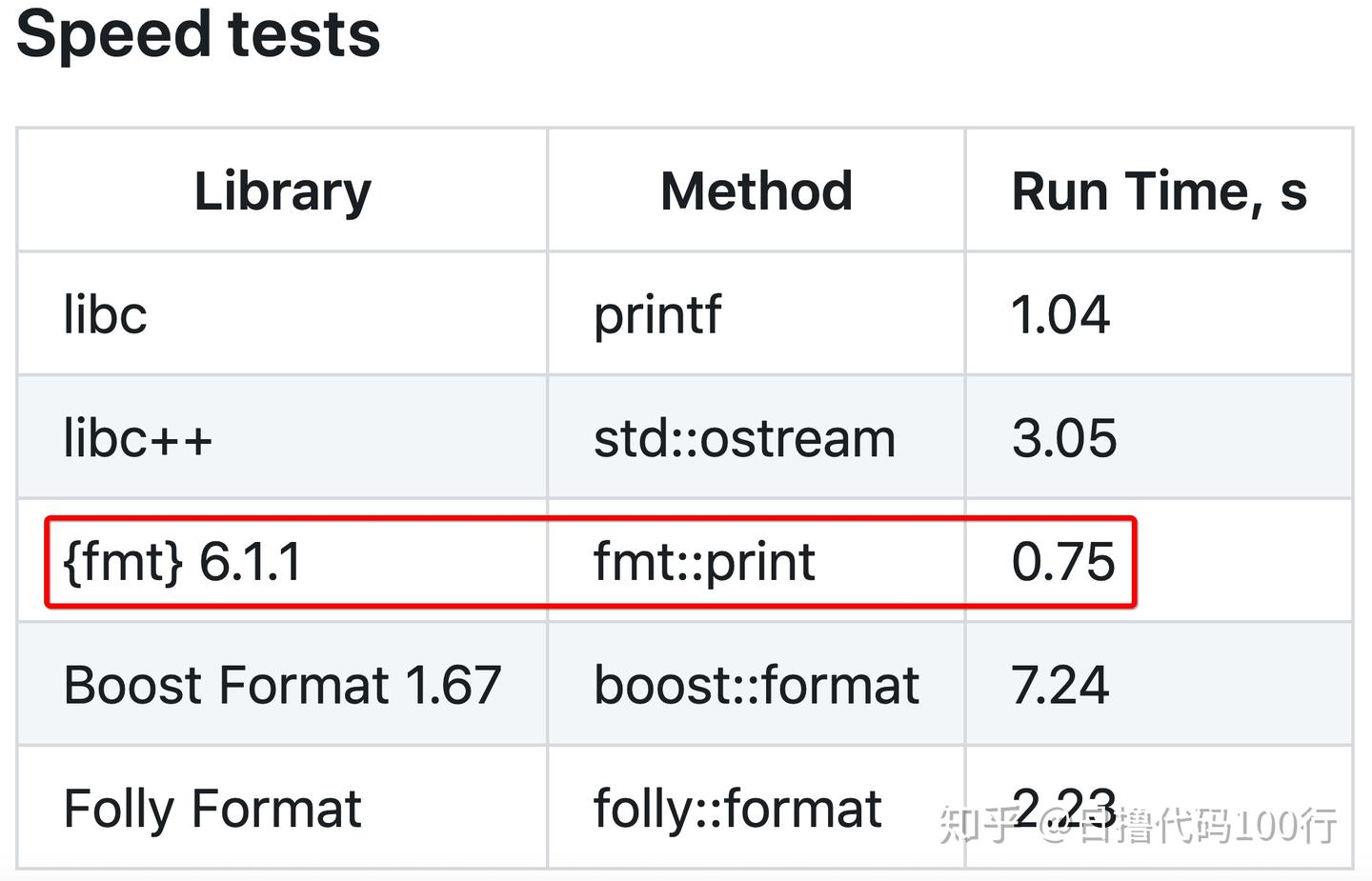
Task: Select the libc library cell
Action: coord(106,315)
